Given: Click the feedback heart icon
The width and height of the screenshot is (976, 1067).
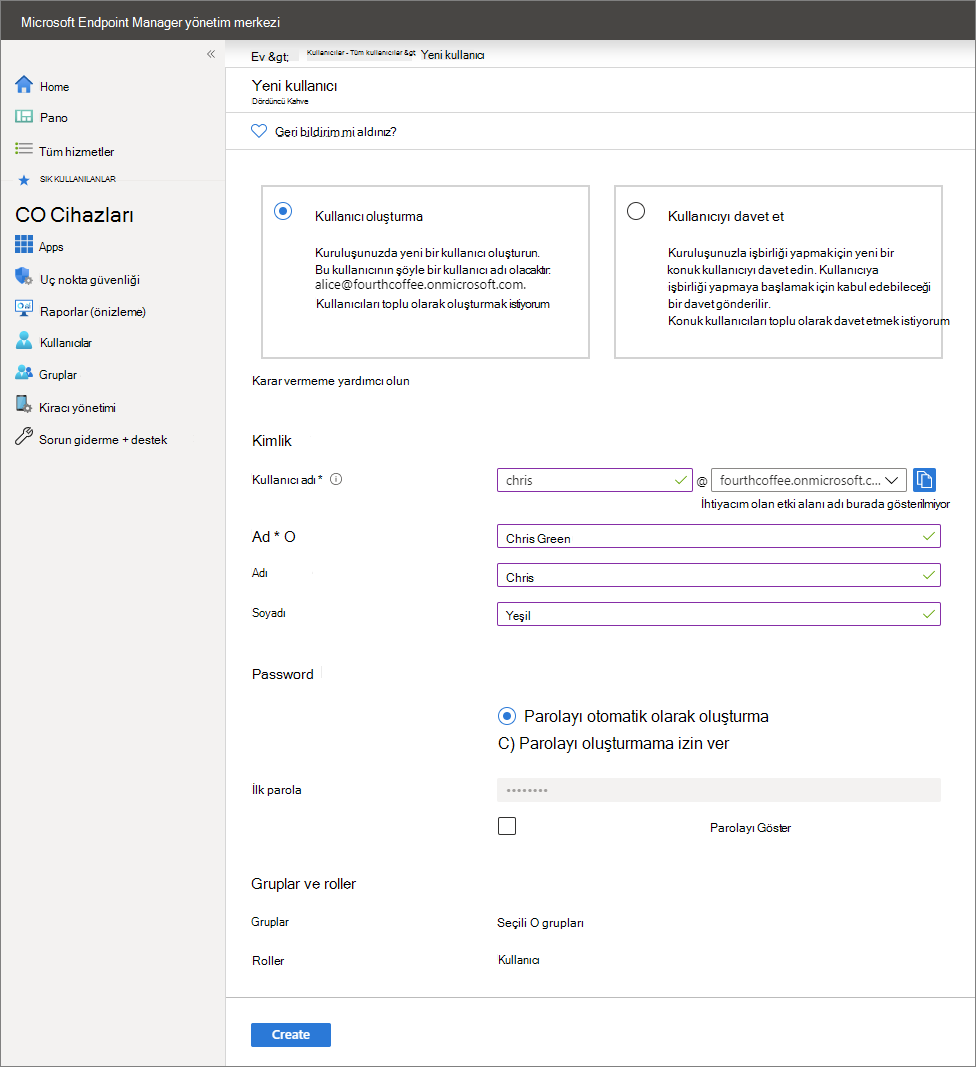Looking at the screenshot, I should [x=259, y=131].
